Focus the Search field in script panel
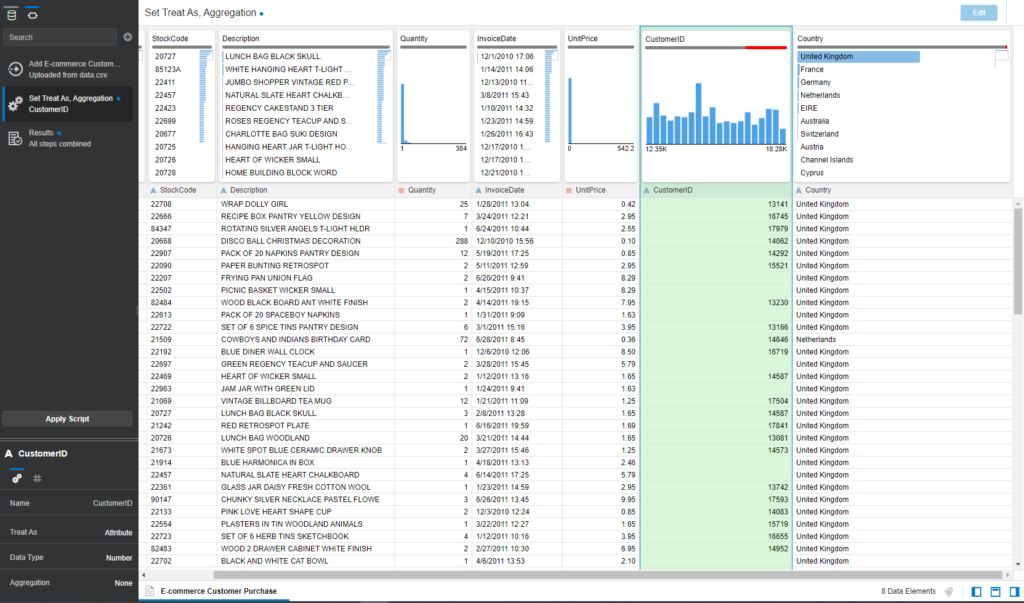The image size is (1024, 603). [x=60, y=37]
